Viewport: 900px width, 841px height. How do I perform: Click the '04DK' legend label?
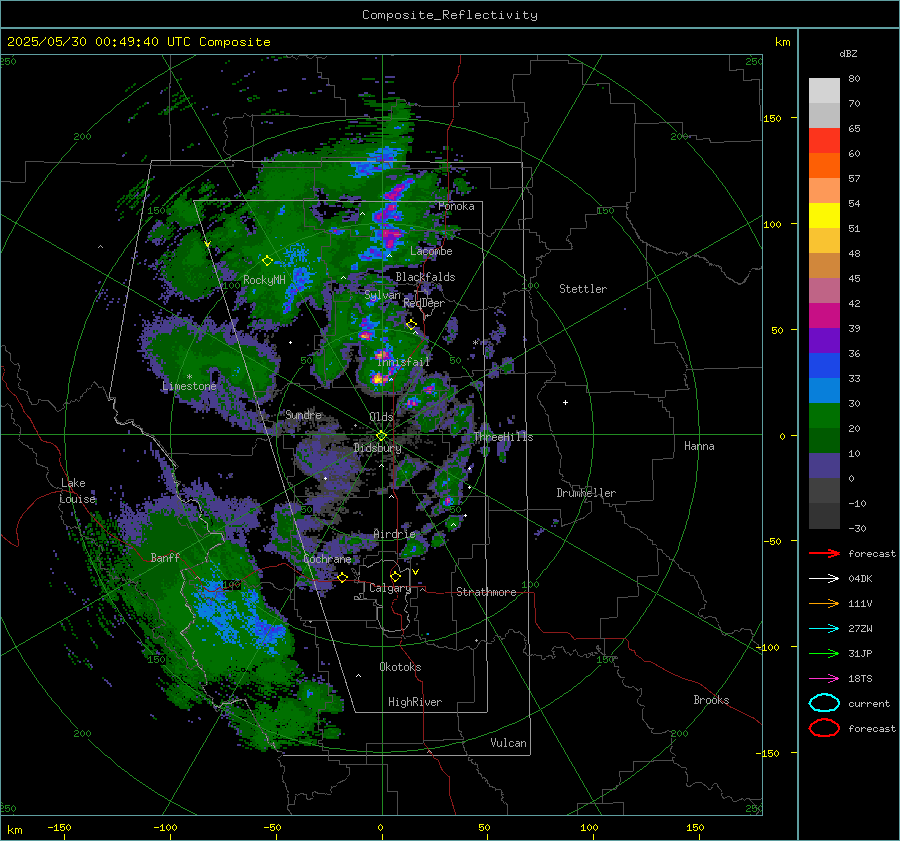860,579
